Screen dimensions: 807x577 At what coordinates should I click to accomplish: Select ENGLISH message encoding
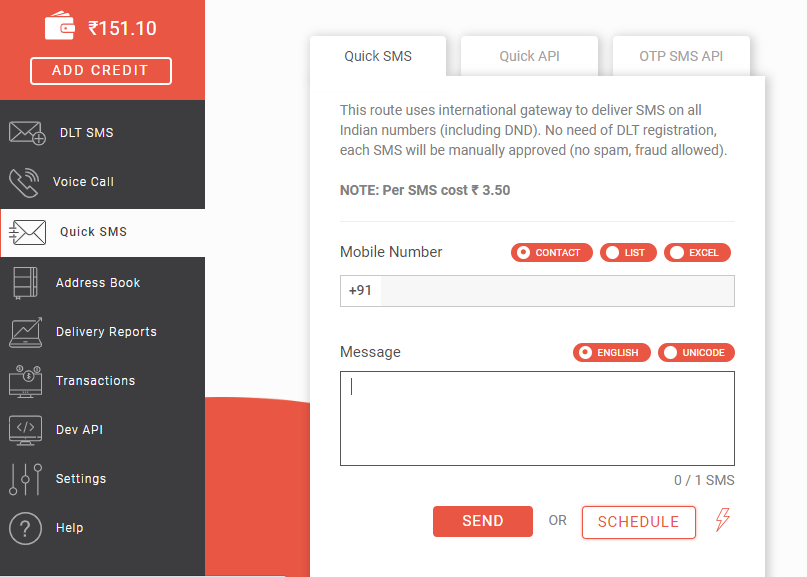coord(611,353)
